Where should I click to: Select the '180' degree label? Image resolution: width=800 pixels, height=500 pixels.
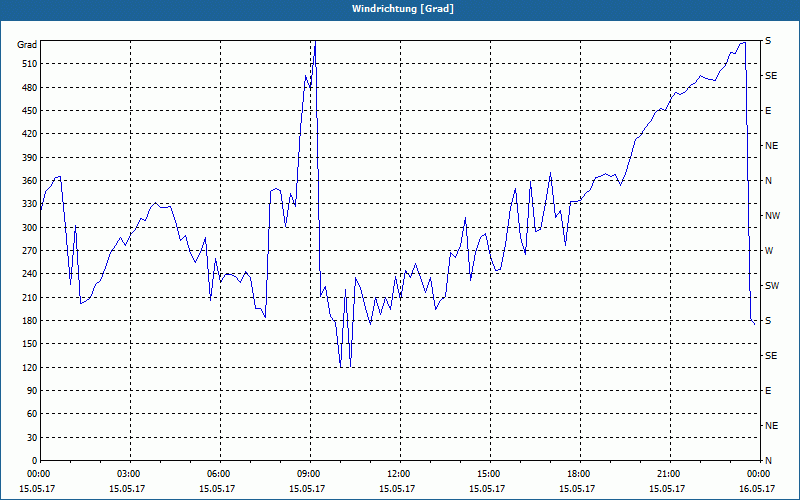coord(30,321)
